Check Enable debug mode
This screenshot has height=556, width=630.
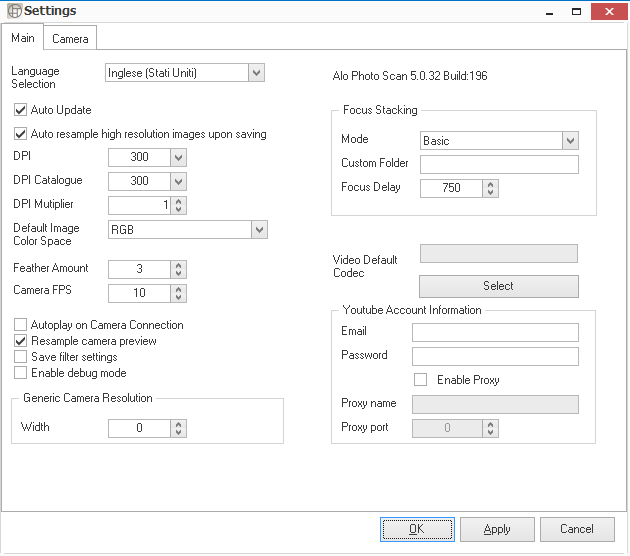pos(20,373)
